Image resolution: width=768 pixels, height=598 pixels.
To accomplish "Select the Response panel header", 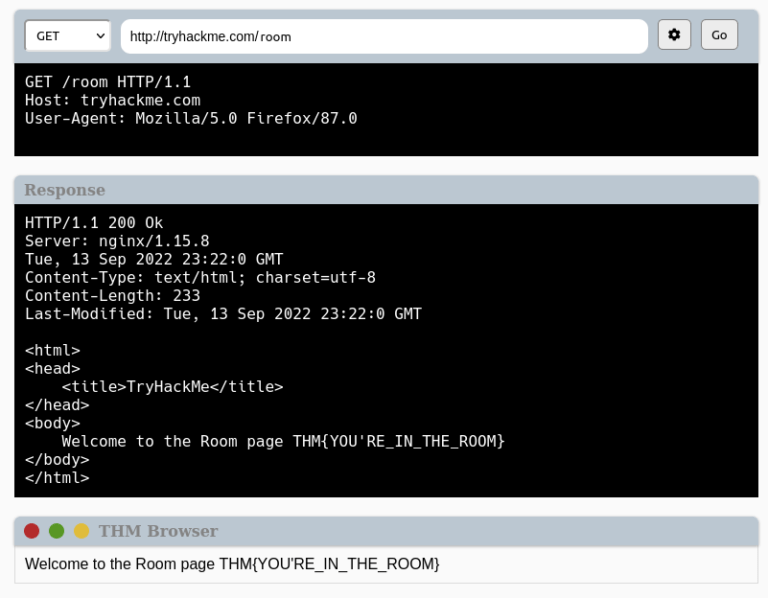I will pos(65,190).
